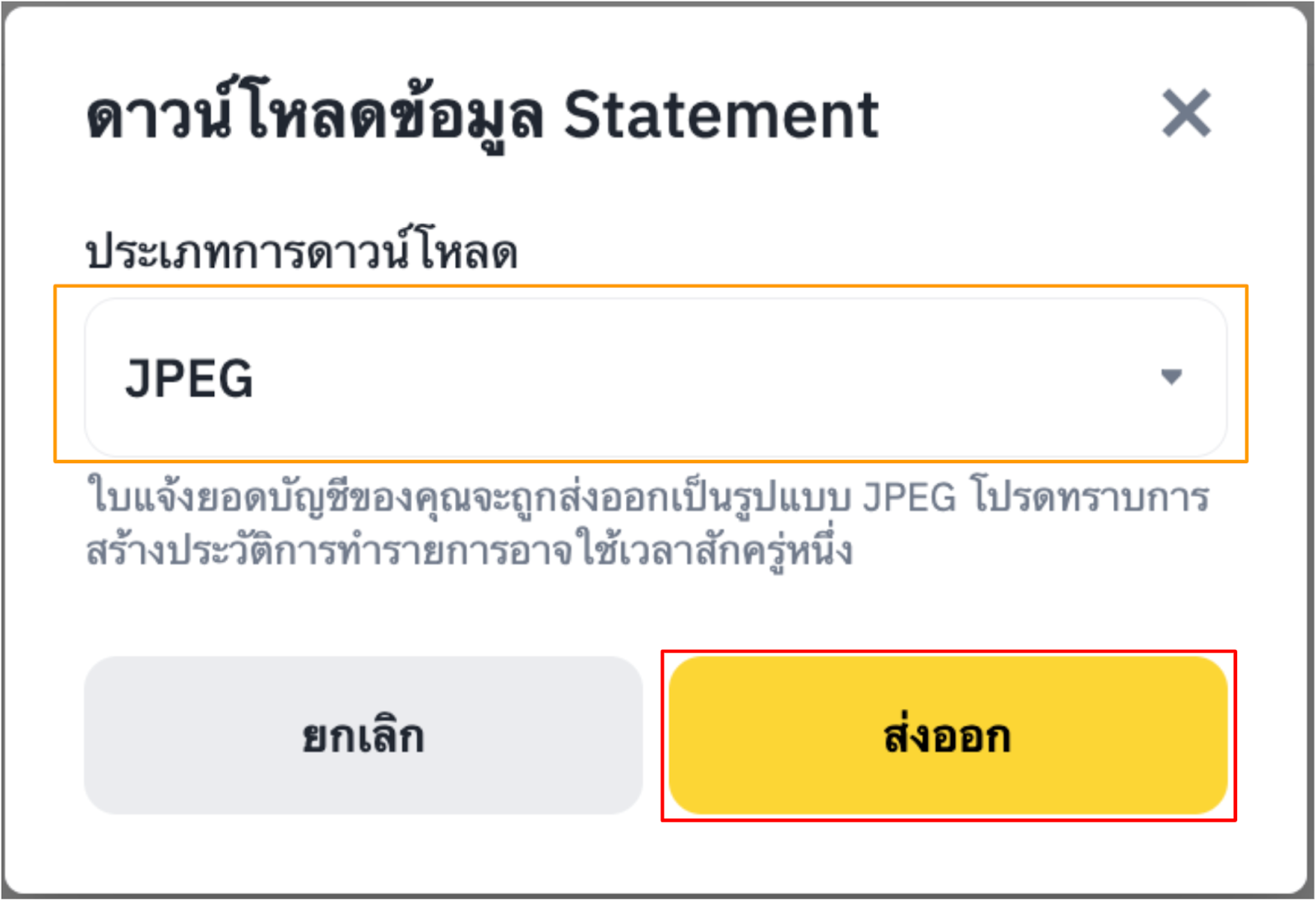The width and height of the screenshot is (1316, 900).
Task: Close the ดาวน์โหลดข้อมูล Statement dialog
Action: 1186,113
